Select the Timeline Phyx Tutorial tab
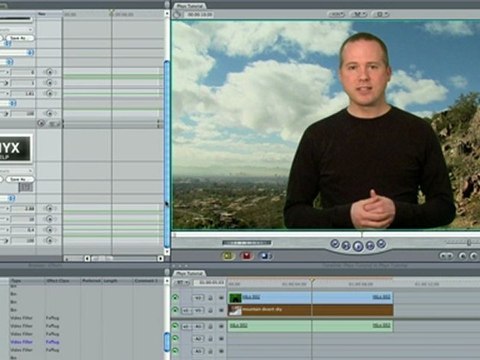The image size is (480, 360). point(189,273)
